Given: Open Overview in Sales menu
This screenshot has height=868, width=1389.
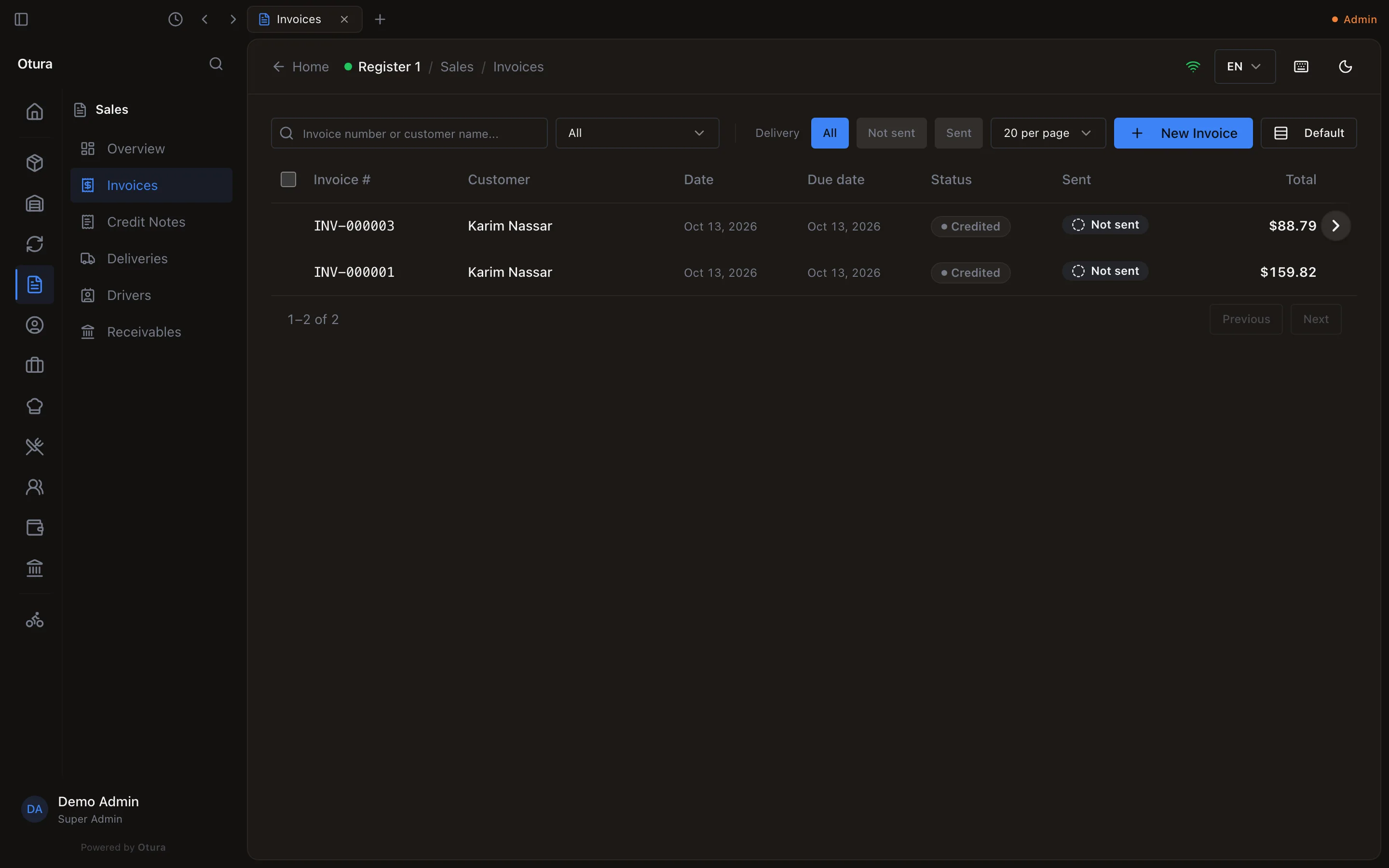Looking at the screenshot, I should tap(151, 149).
